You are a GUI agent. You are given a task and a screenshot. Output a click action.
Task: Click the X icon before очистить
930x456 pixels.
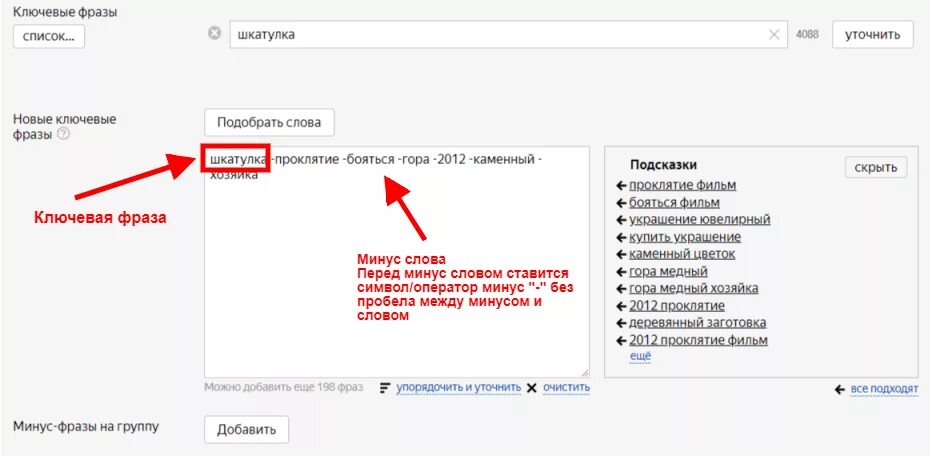point(531,388)
